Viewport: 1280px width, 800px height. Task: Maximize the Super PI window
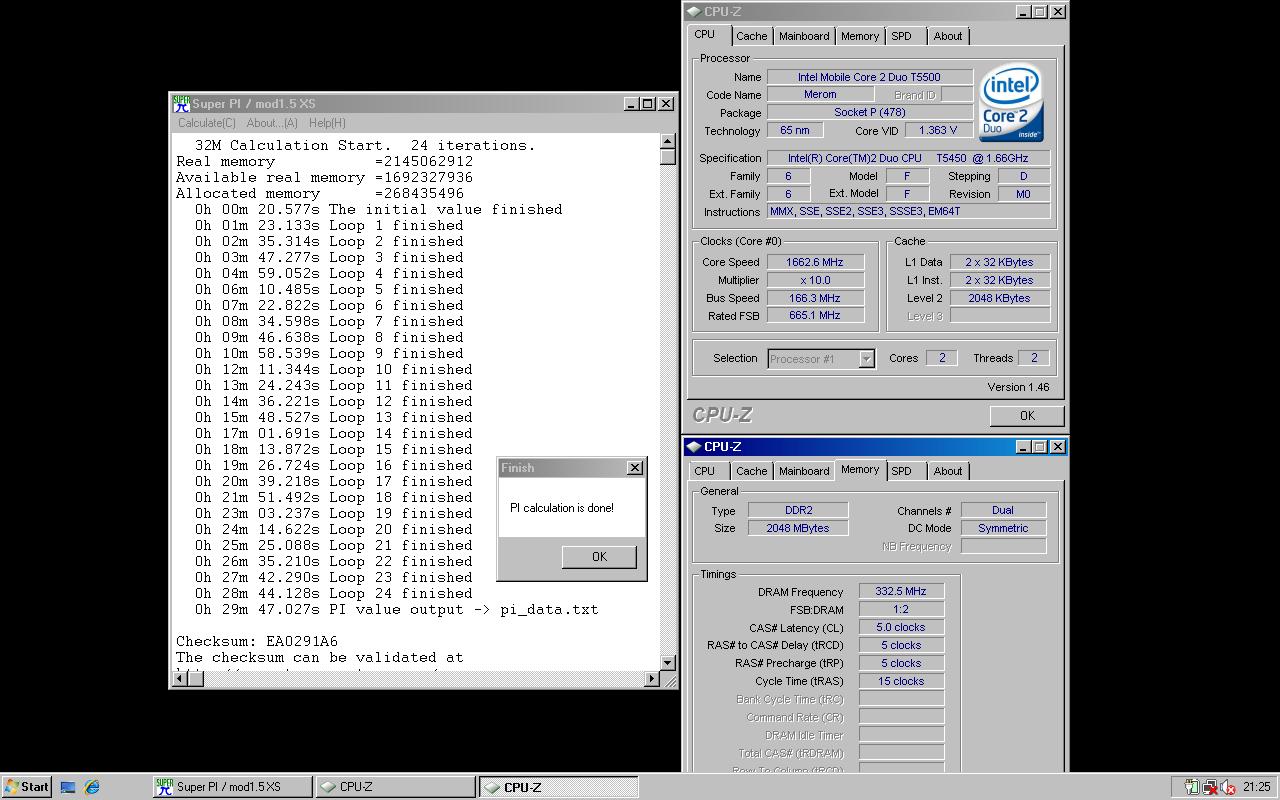pyautogui.click(x=648, y=104)
